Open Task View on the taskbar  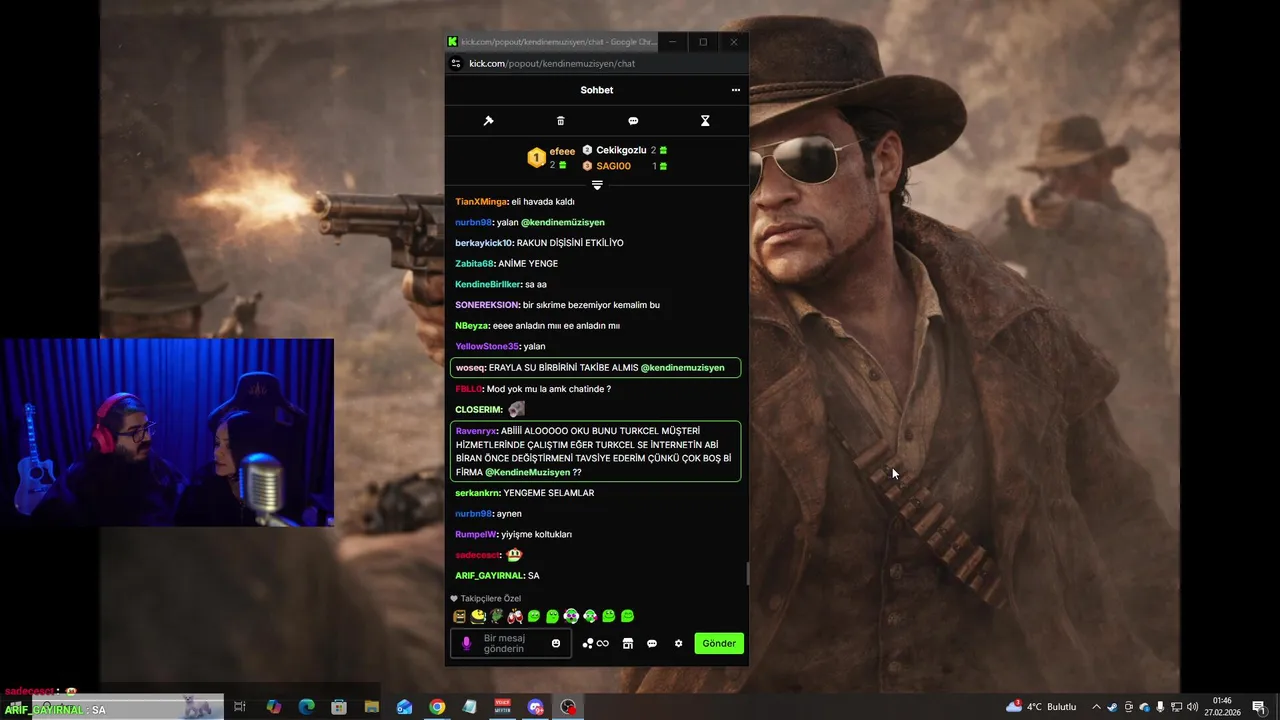[240, 707]
